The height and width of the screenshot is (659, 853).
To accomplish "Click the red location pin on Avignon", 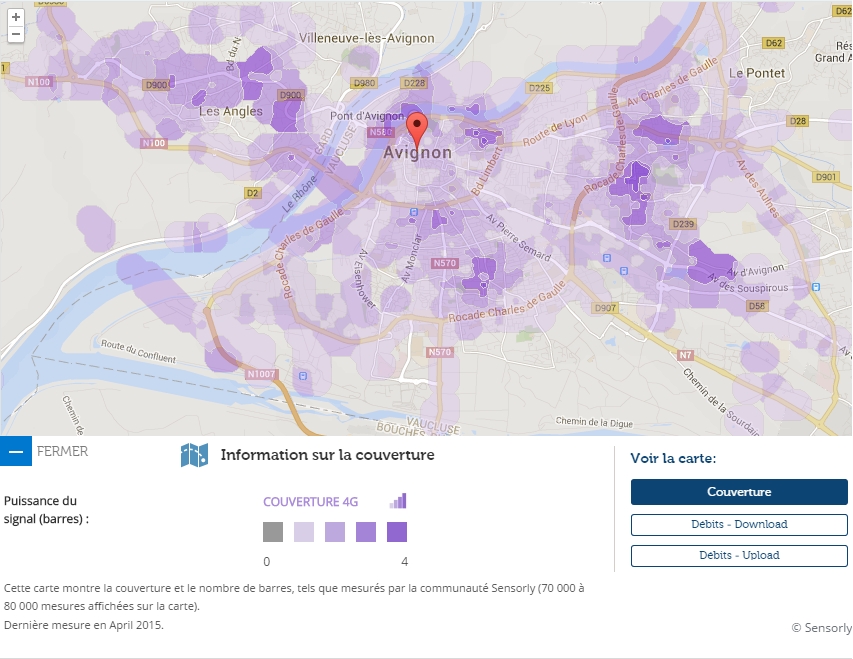I will 419,125.
